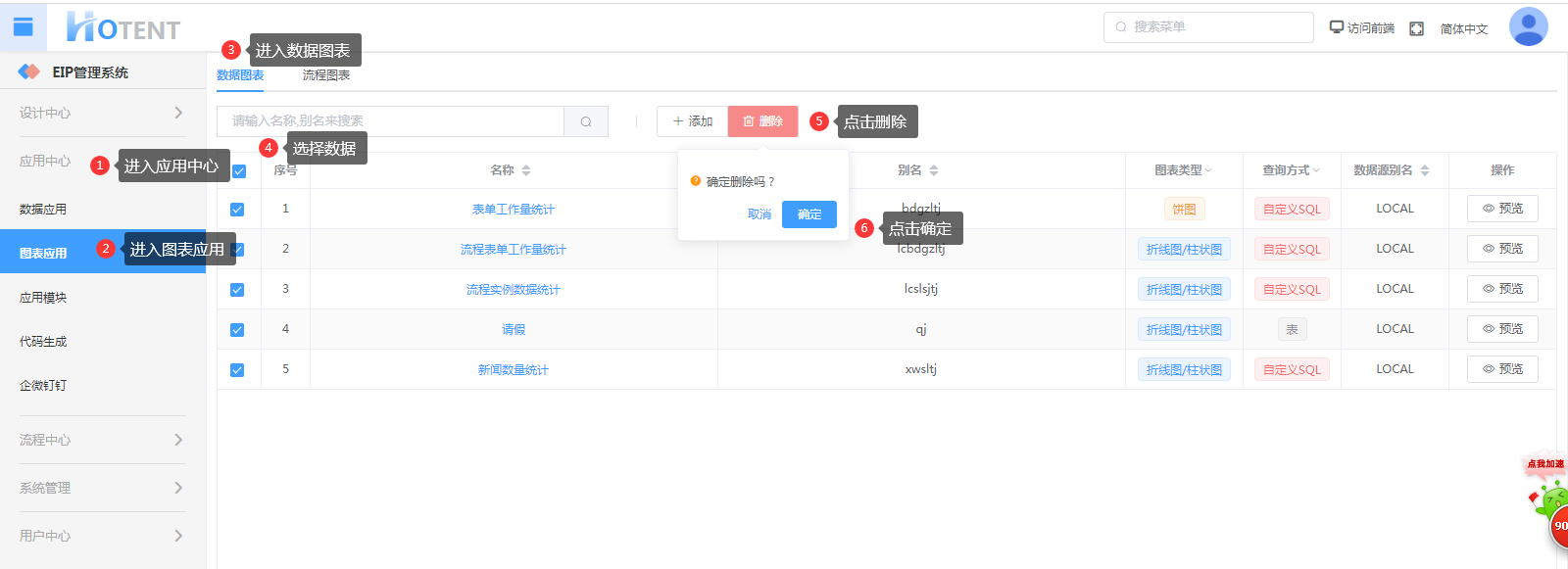
Task: Click the red 删除 button
Action: coord(762,121)
